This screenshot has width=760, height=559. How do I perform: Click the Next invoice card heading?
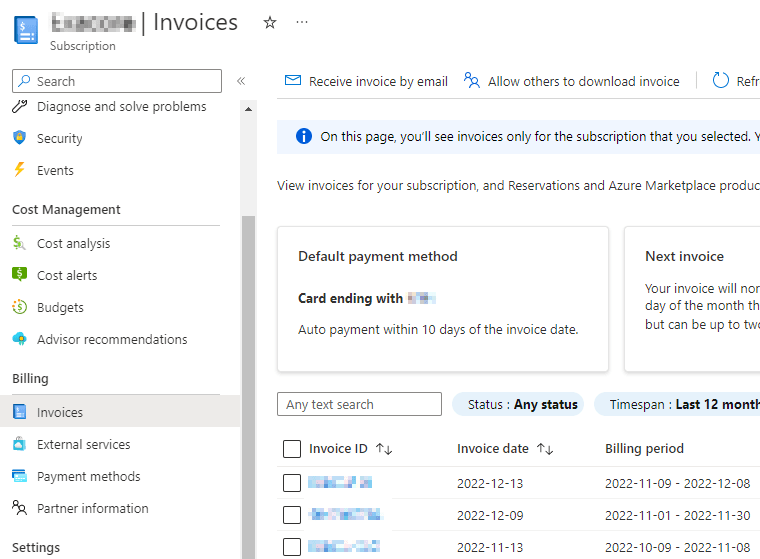tap(684, 256)
